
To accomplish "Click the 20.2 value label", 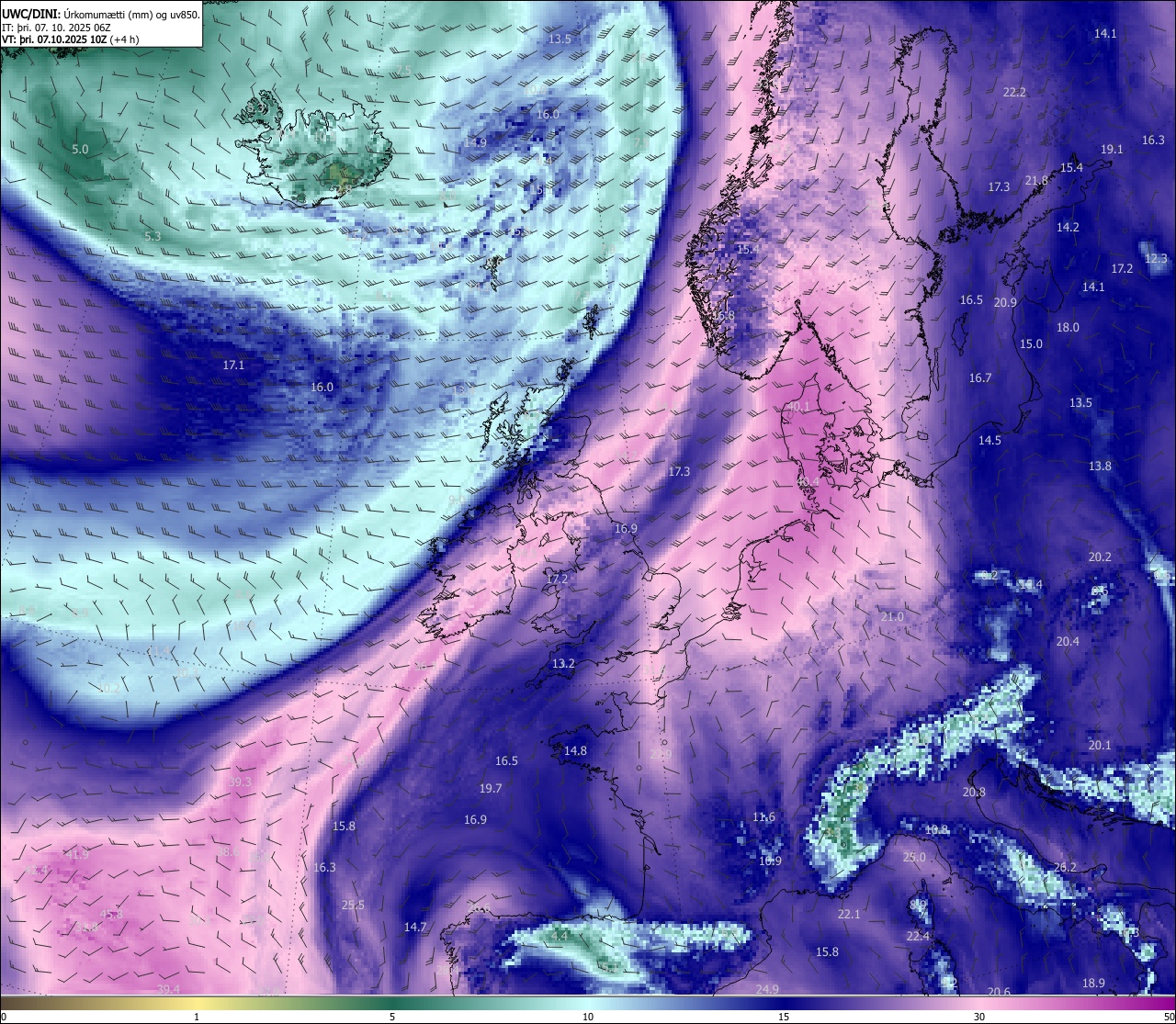I will [x=1100, y=557].
